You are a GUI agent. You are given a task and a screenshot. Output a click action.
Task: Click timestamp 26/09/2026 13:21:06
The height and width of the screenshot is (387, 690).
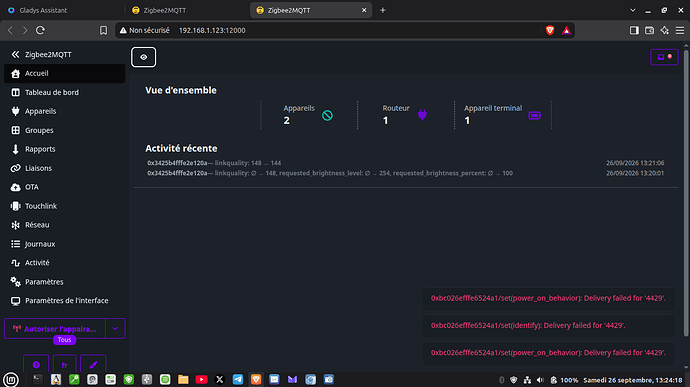point(635,163)
